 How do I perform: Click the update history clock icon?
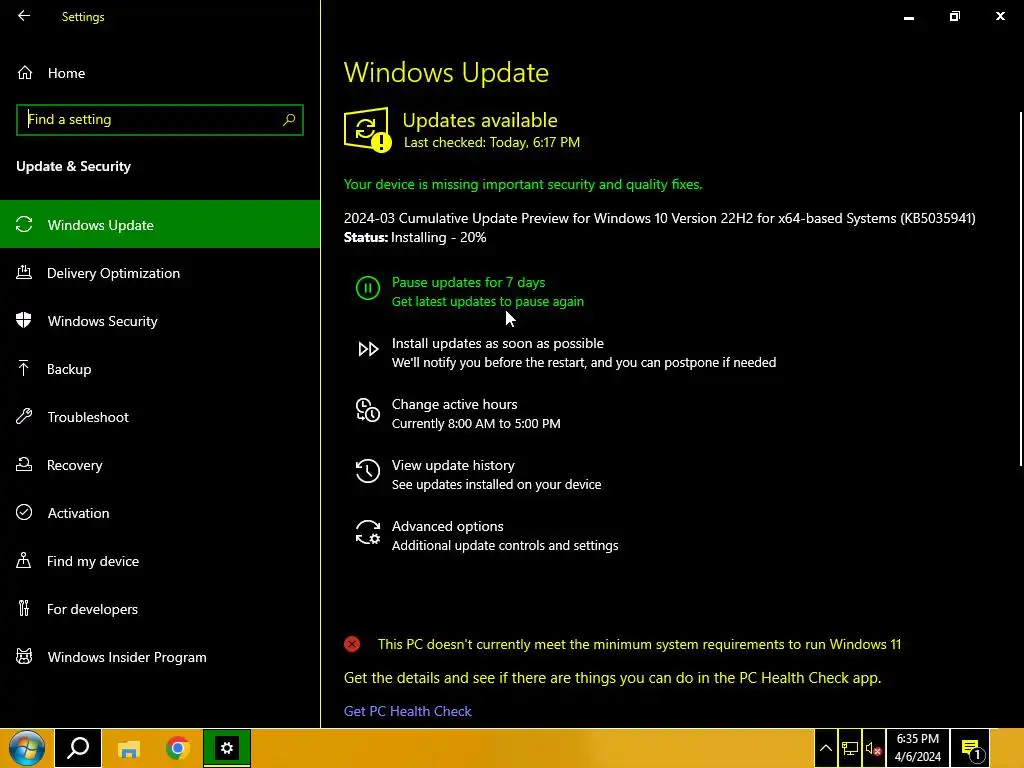point(368,471)
